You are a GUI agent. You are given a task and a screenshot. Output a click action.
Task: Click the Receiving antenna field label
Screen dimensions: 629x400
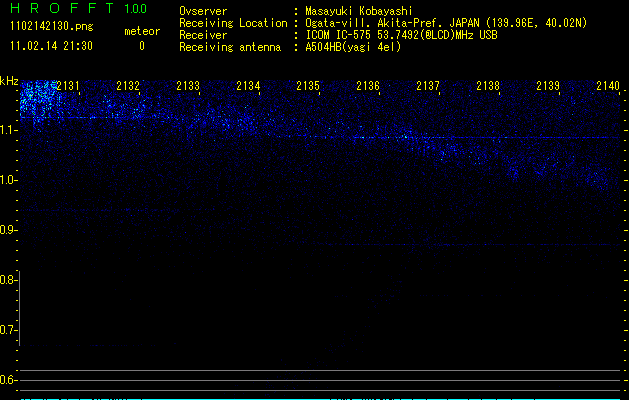230,47
